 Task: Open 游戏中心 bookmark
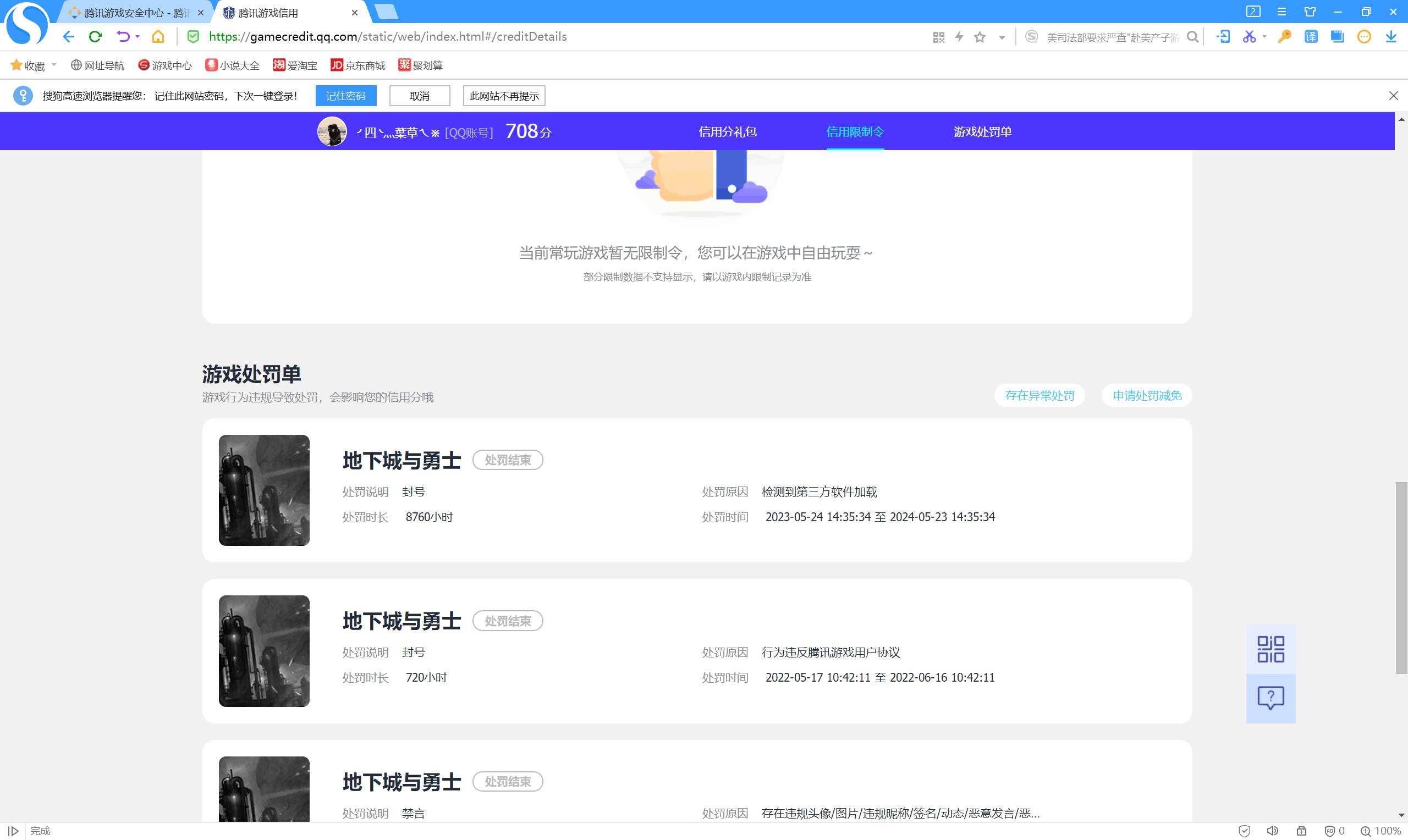point(165,65)
